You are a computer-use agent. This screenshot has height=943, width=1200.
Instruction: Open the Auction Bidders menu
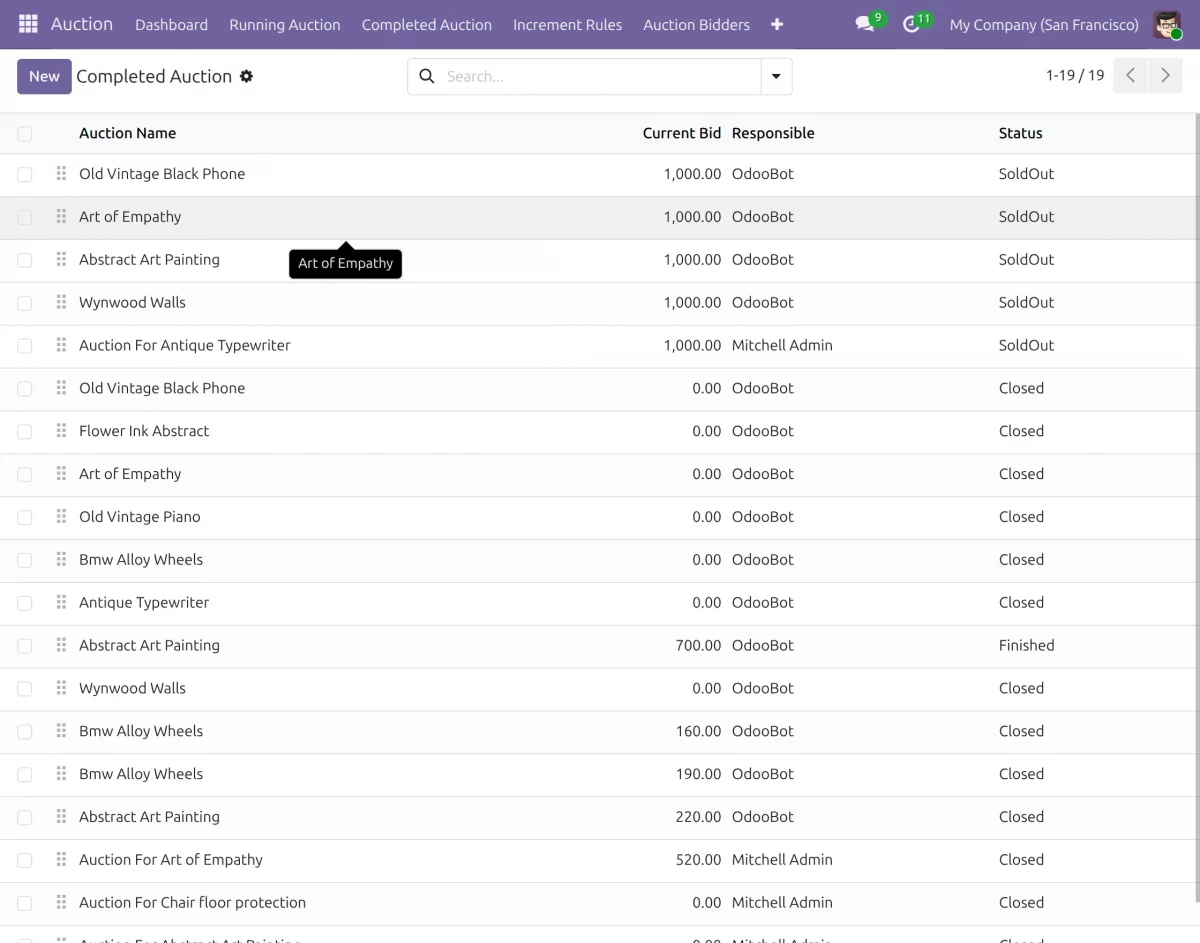(696, 24)
